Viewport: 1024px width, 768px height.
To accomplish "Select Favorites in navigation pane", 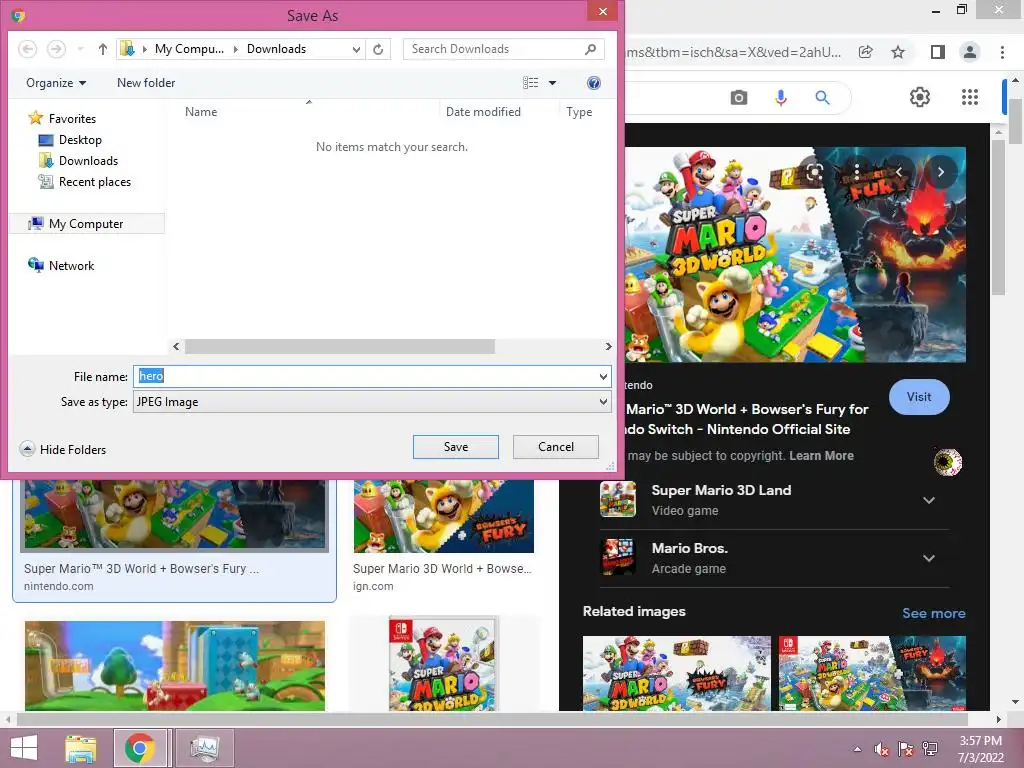I will [x=62, y=119].
